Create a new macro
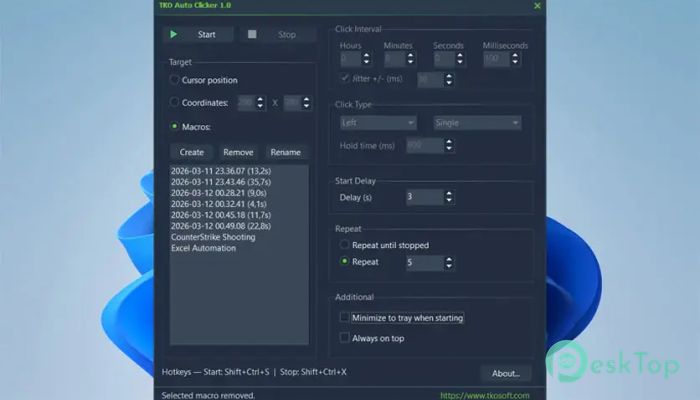700x400 pixels. point(192,152)
